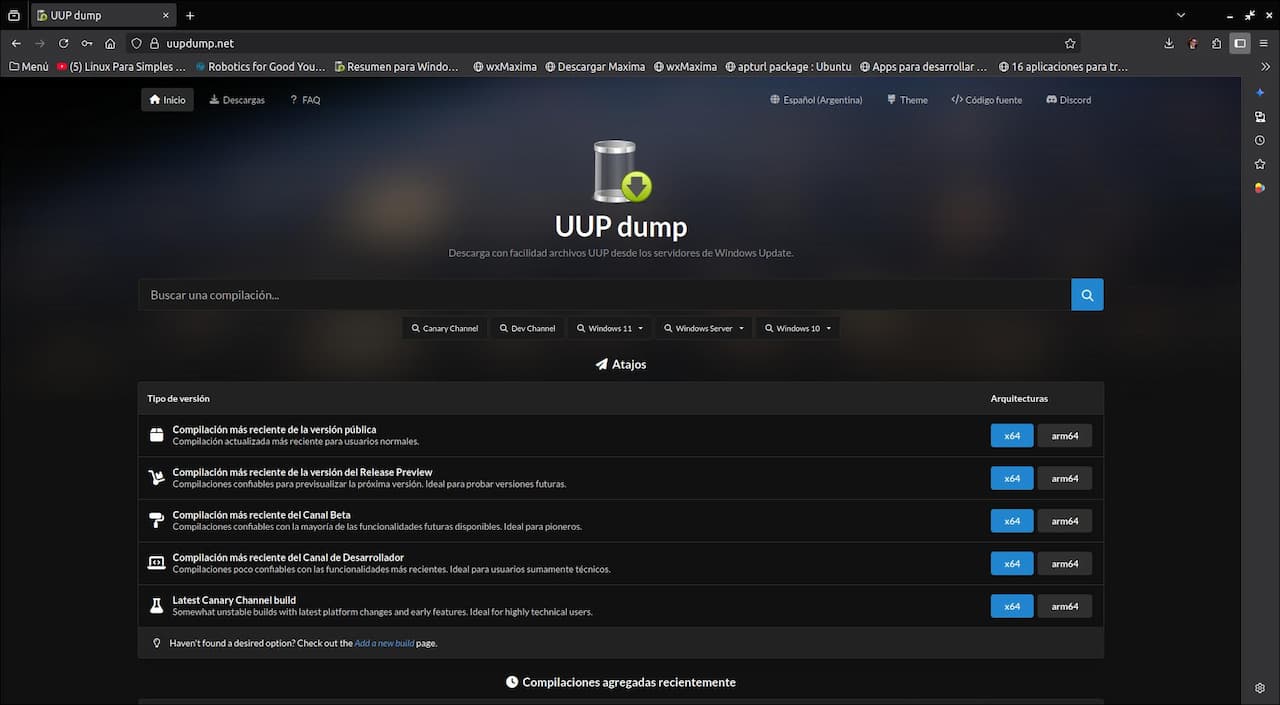1280x705 pixels.
Task: Open the browser hamburger menu
Action: click(x=1264, y=44)
